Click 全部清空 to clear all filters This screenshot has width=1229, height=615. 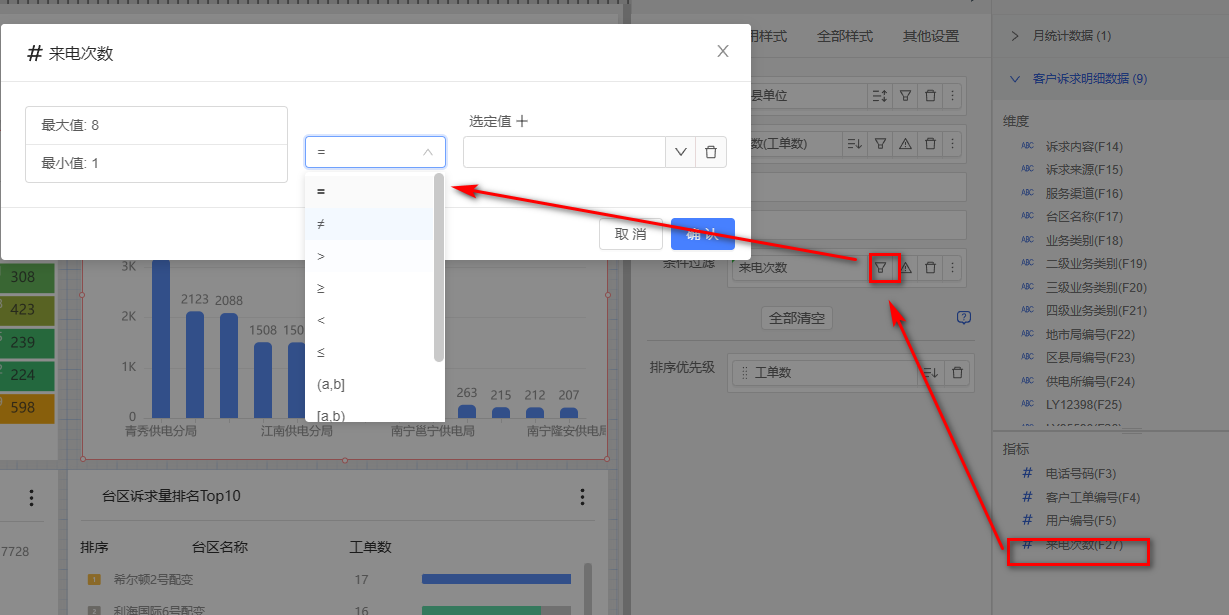coord(796,318)
